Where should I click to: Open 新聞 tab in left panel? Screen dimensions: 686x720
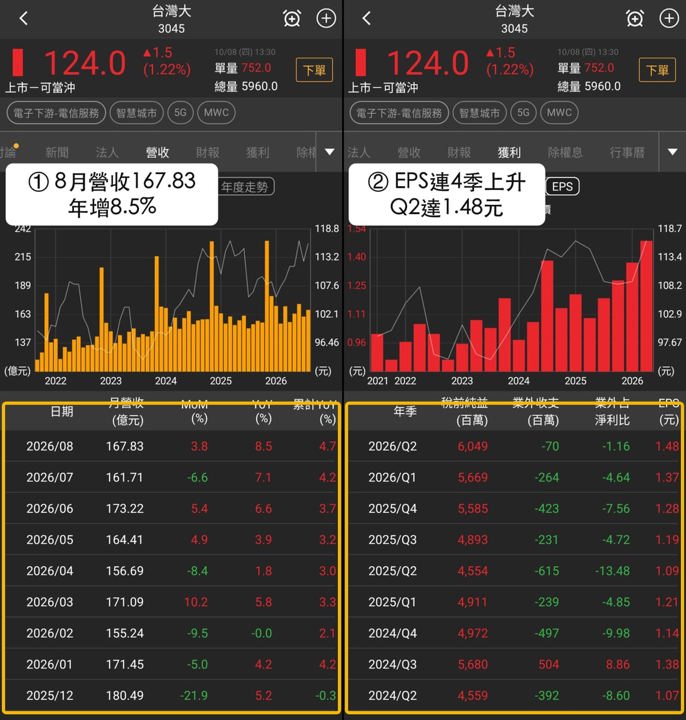pyautogui.click(x=57, y=152)
